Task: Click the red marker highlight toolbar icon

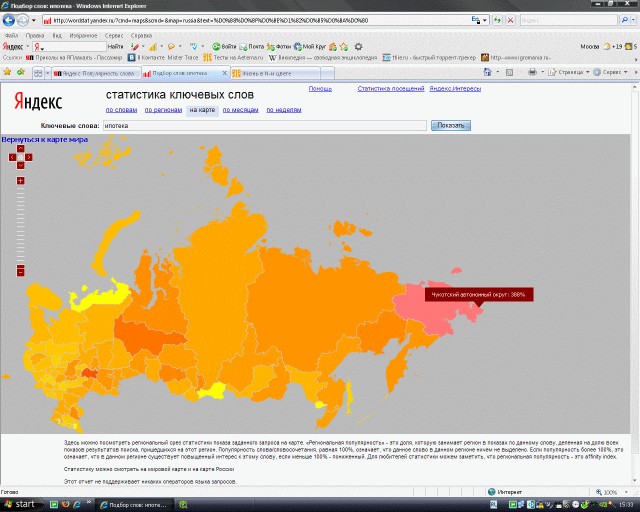Action: pyautogui.click(x=135, y=47)
